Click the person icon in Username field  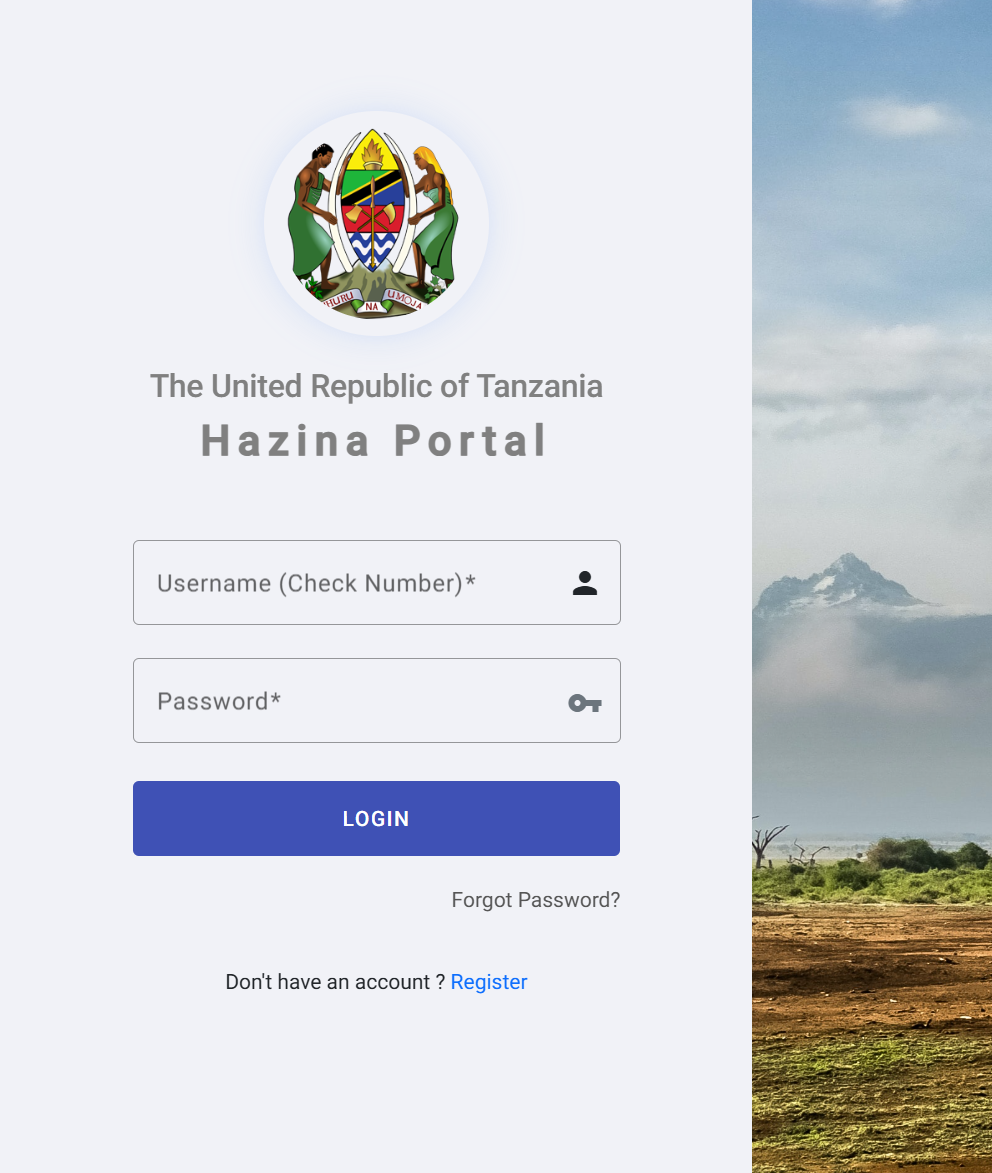coord(584,583)
